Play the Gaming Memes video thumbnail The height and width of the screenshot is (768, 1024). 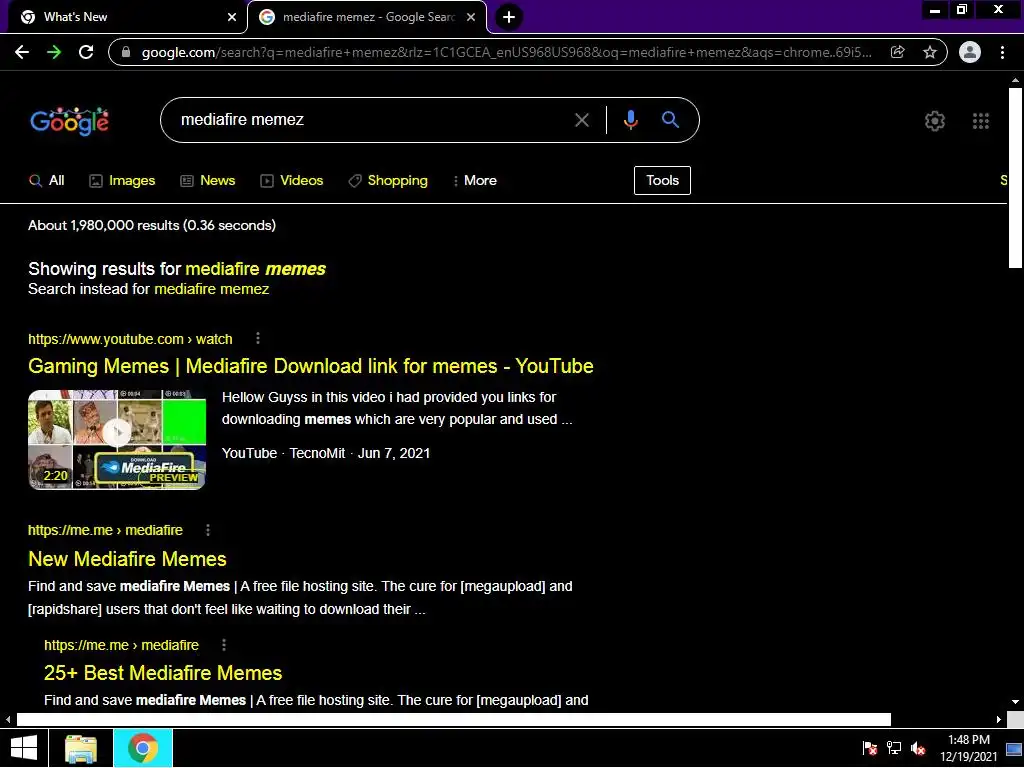point(117,440)
